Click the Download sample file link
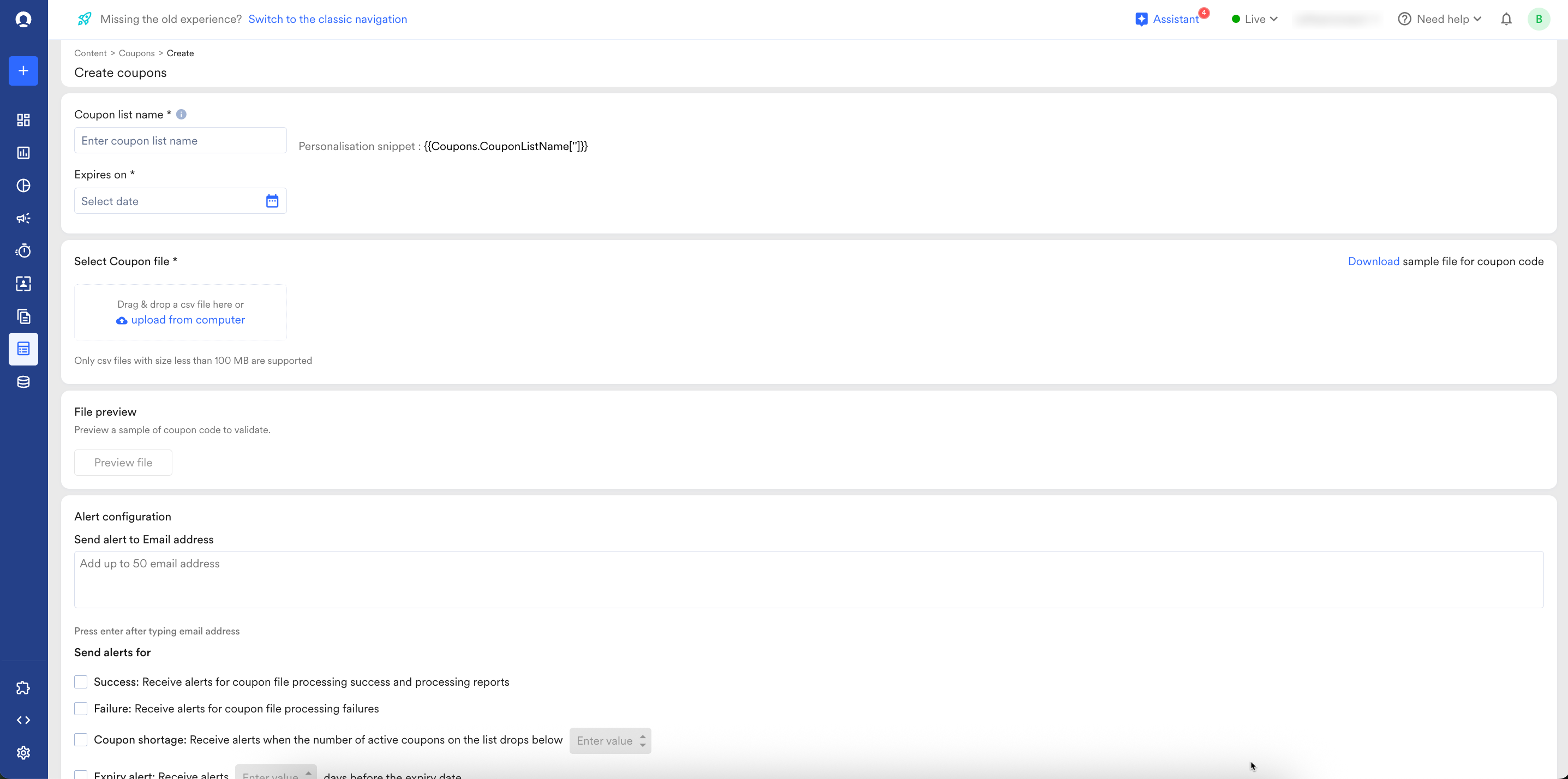The image size is (1568, 779). [1373, 261]
